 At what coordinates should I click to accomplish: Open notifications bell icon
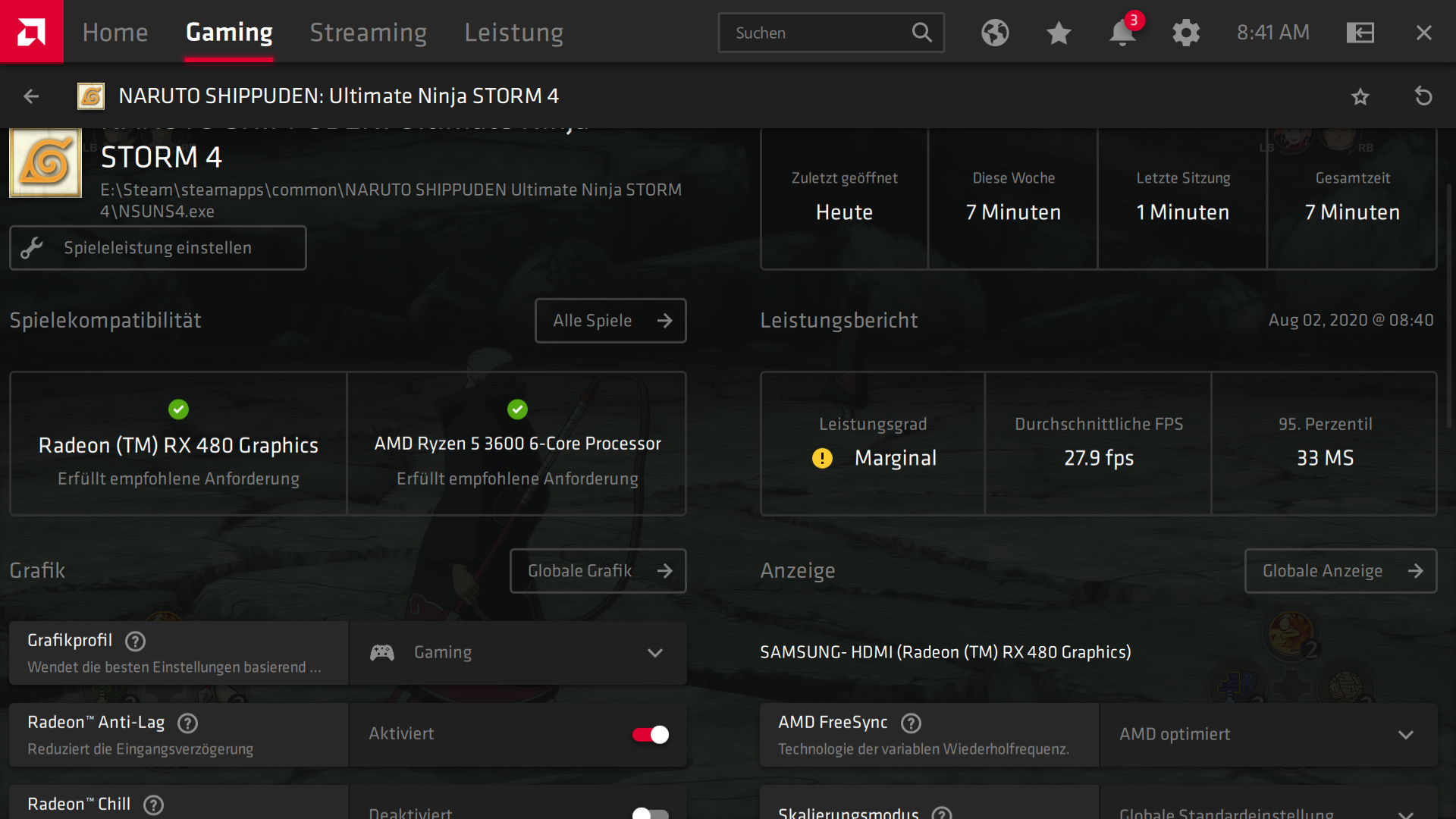click(x=1122, y=33)
